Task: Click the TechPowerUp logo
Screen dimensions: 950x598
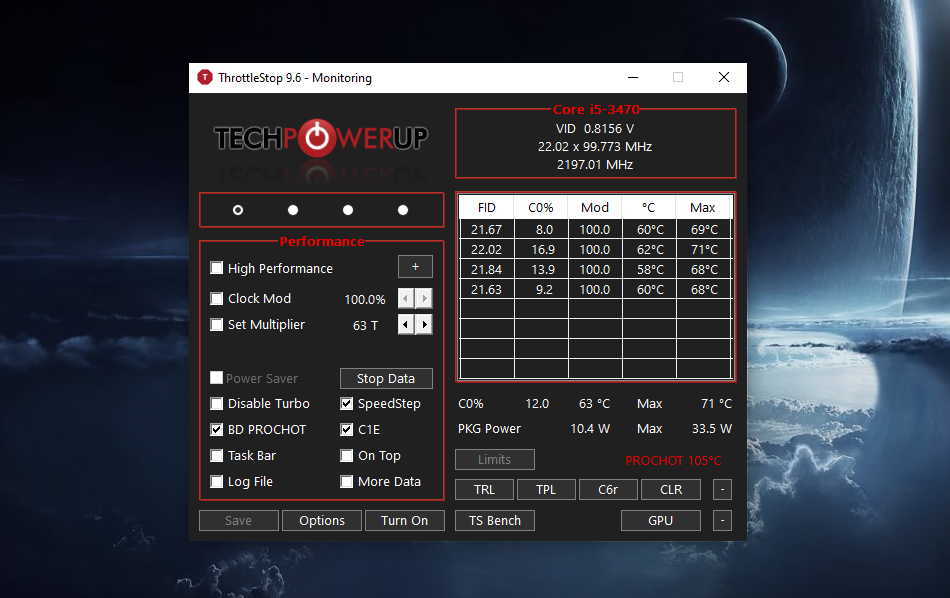Action: tap(321, 139)
